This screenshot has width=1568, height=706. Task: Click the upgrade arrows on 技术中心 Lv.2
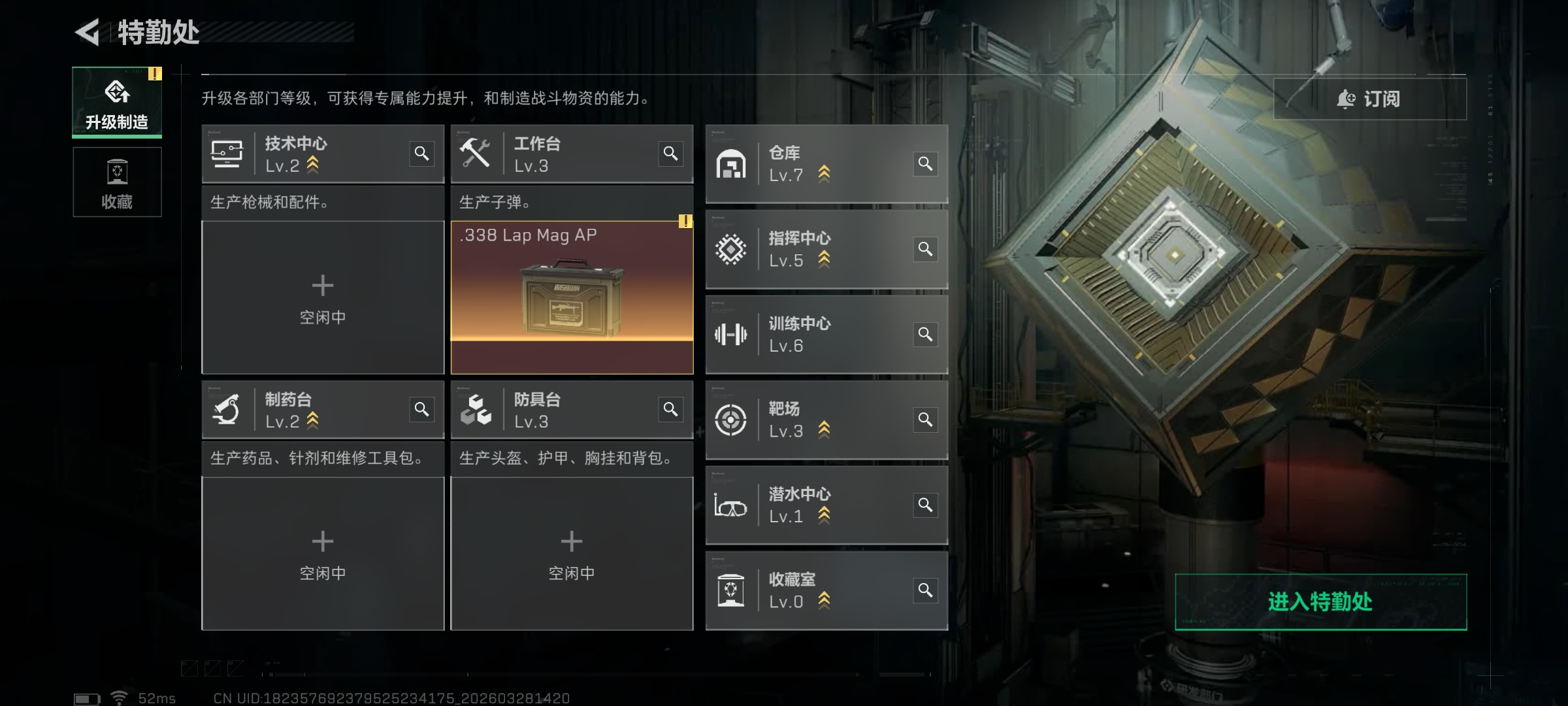pyautogui.click(x=313, y=165)
